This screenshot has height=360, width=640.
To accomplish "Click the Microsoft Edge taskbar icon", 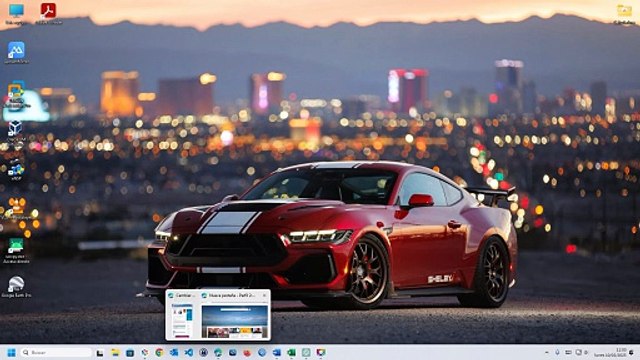I will (218, 352).
